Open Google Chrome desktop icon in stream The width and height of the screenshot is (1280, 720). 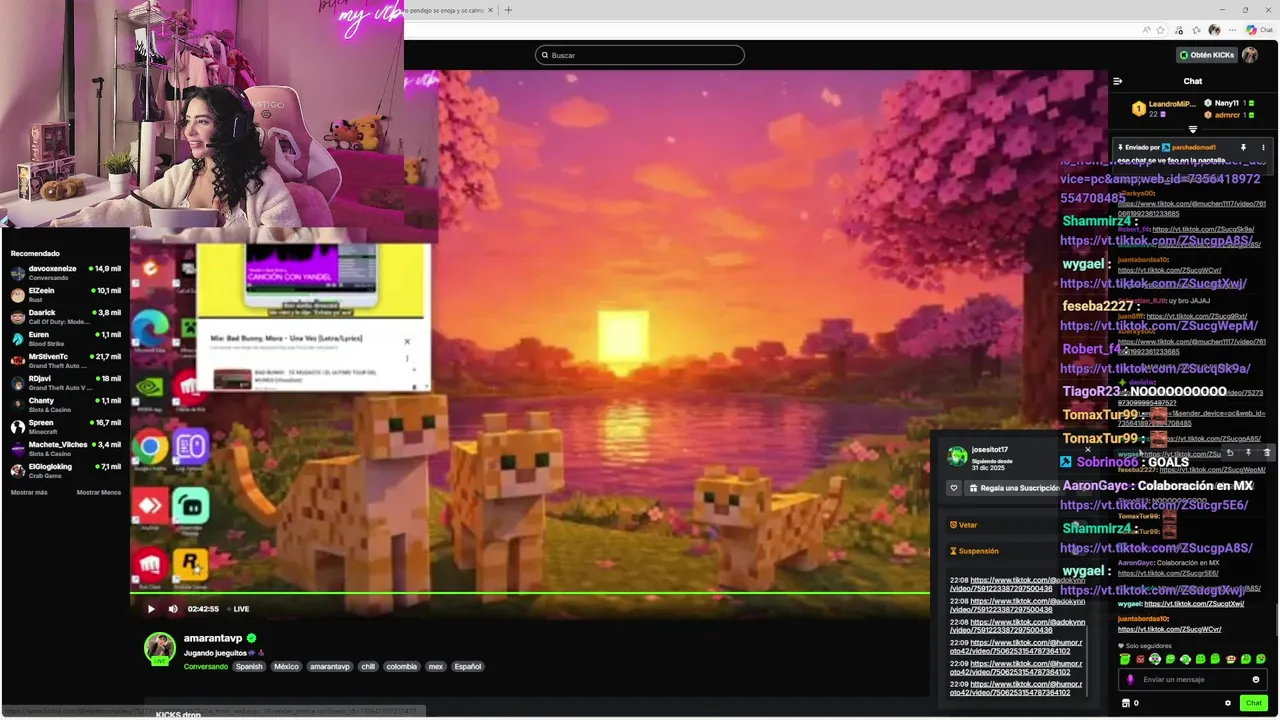pos(151,447)
